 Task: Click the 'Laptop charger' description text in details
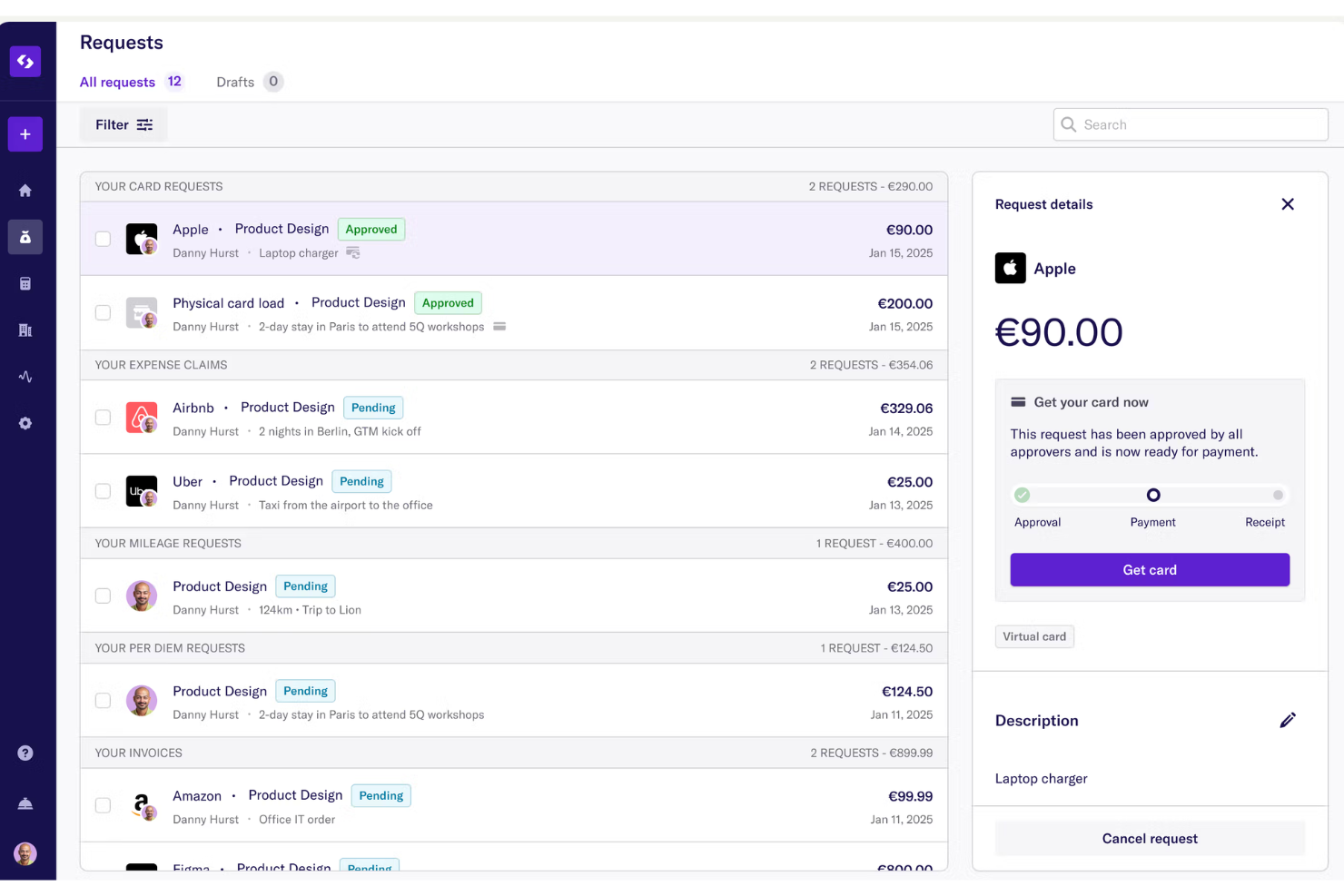point(1041,778)
